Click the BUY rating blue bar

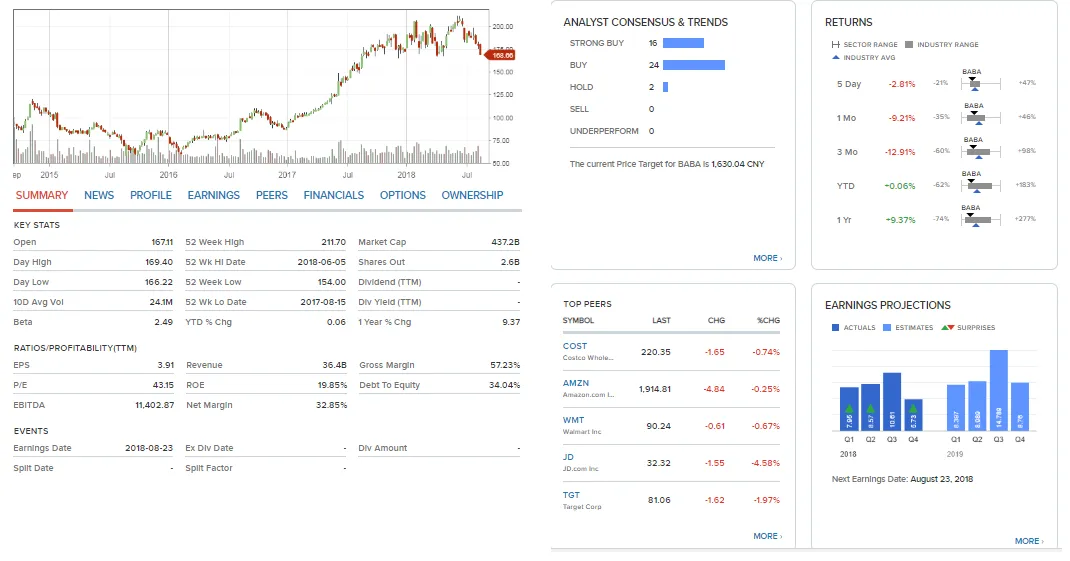[694, 65]
